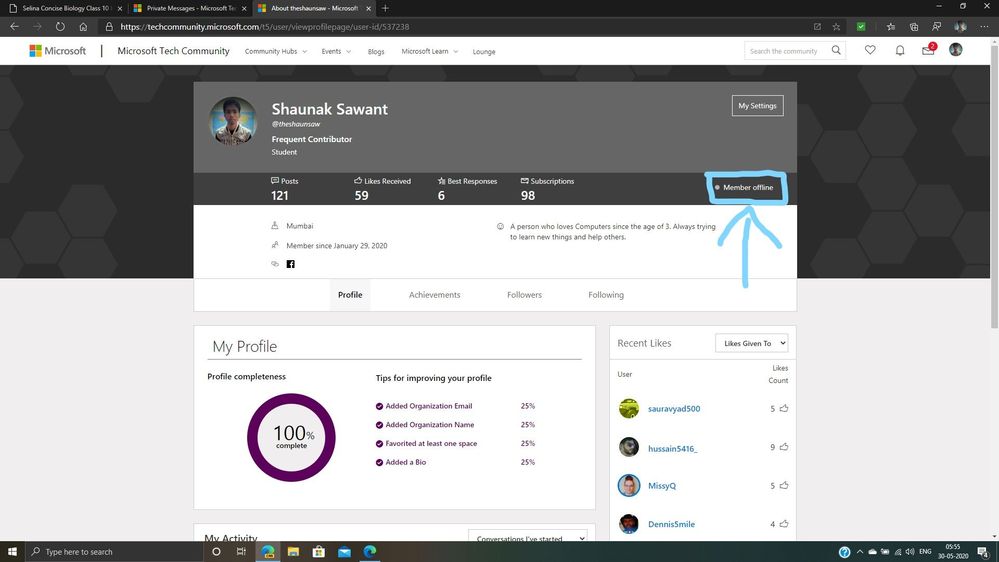
Task: Click Favorited at least one space tip
Action: pos(431,443)
